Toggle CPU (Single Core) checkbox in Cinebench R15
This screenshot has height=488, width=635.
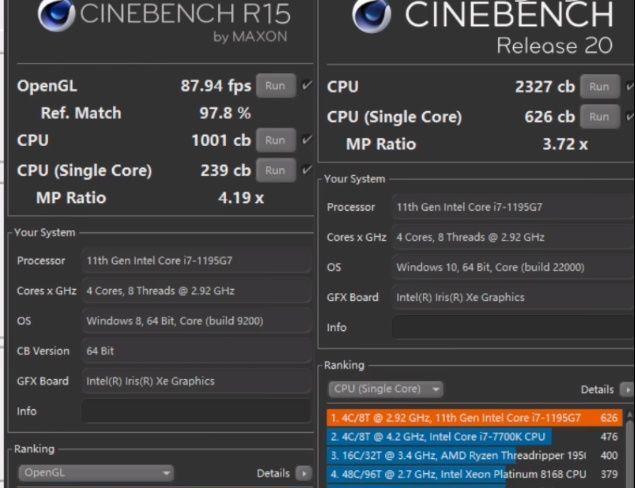coord(307,170)
